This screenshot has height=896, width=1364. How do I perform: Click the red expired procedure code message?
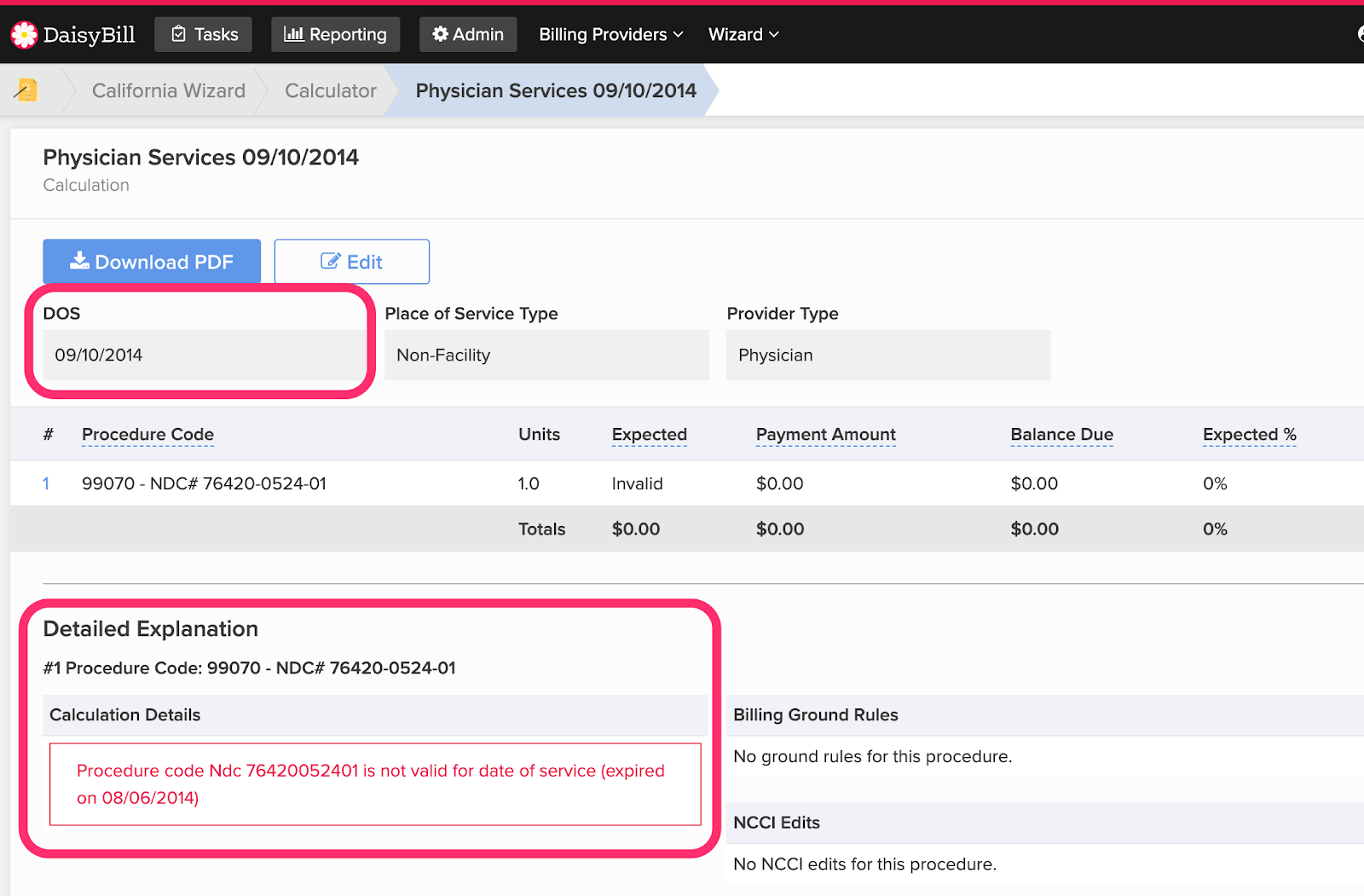click(375, 784)
